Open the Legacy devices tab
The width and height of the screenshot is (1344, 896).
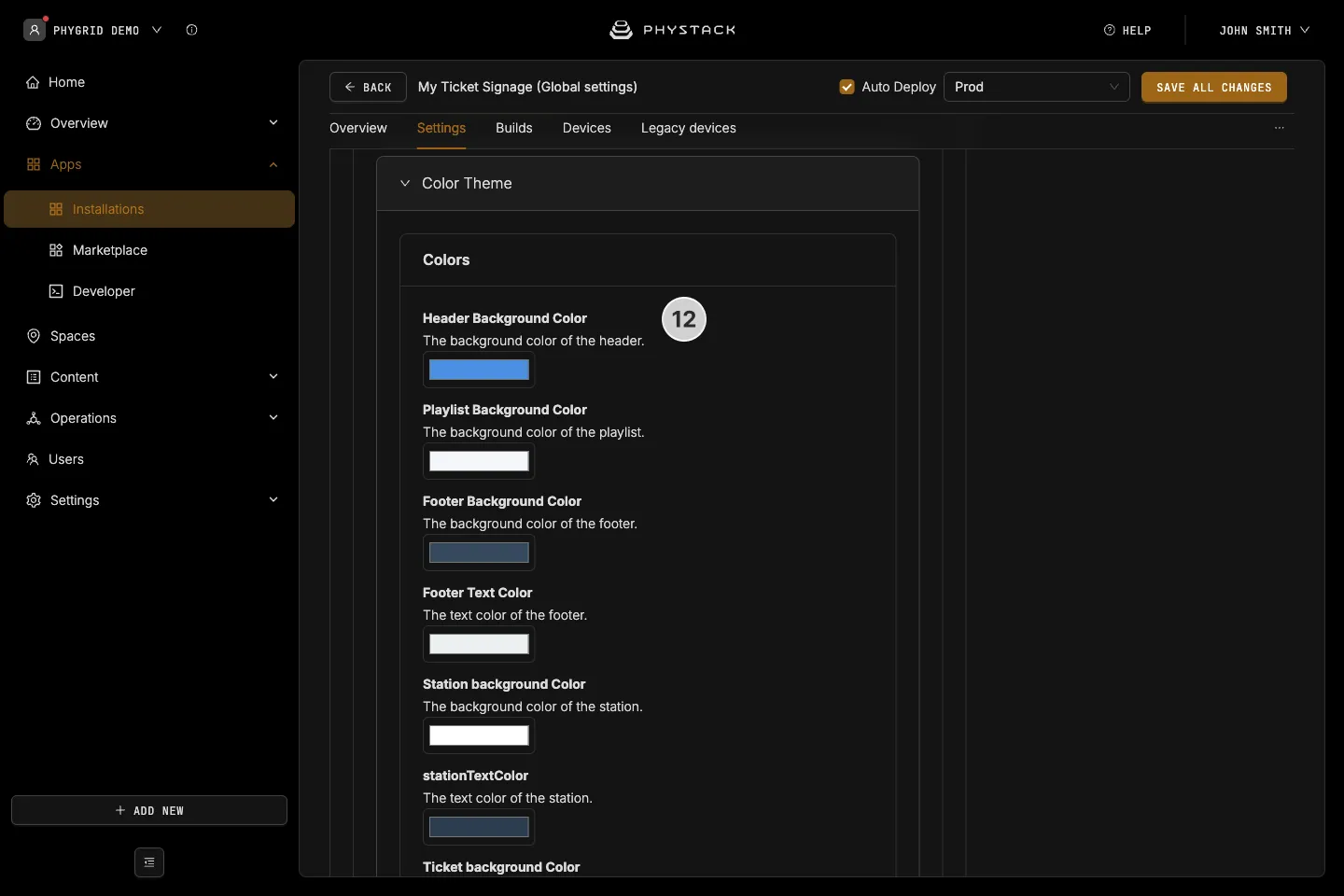[x=689, y=128]
